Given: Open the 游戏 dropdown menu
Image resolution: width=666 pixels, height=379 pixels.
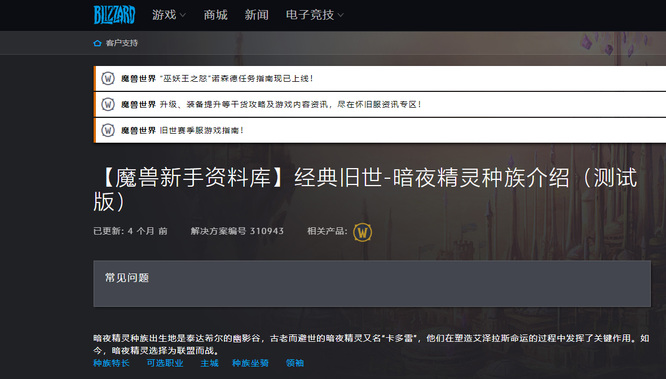Looking at the screenshot, I should 169,15.
